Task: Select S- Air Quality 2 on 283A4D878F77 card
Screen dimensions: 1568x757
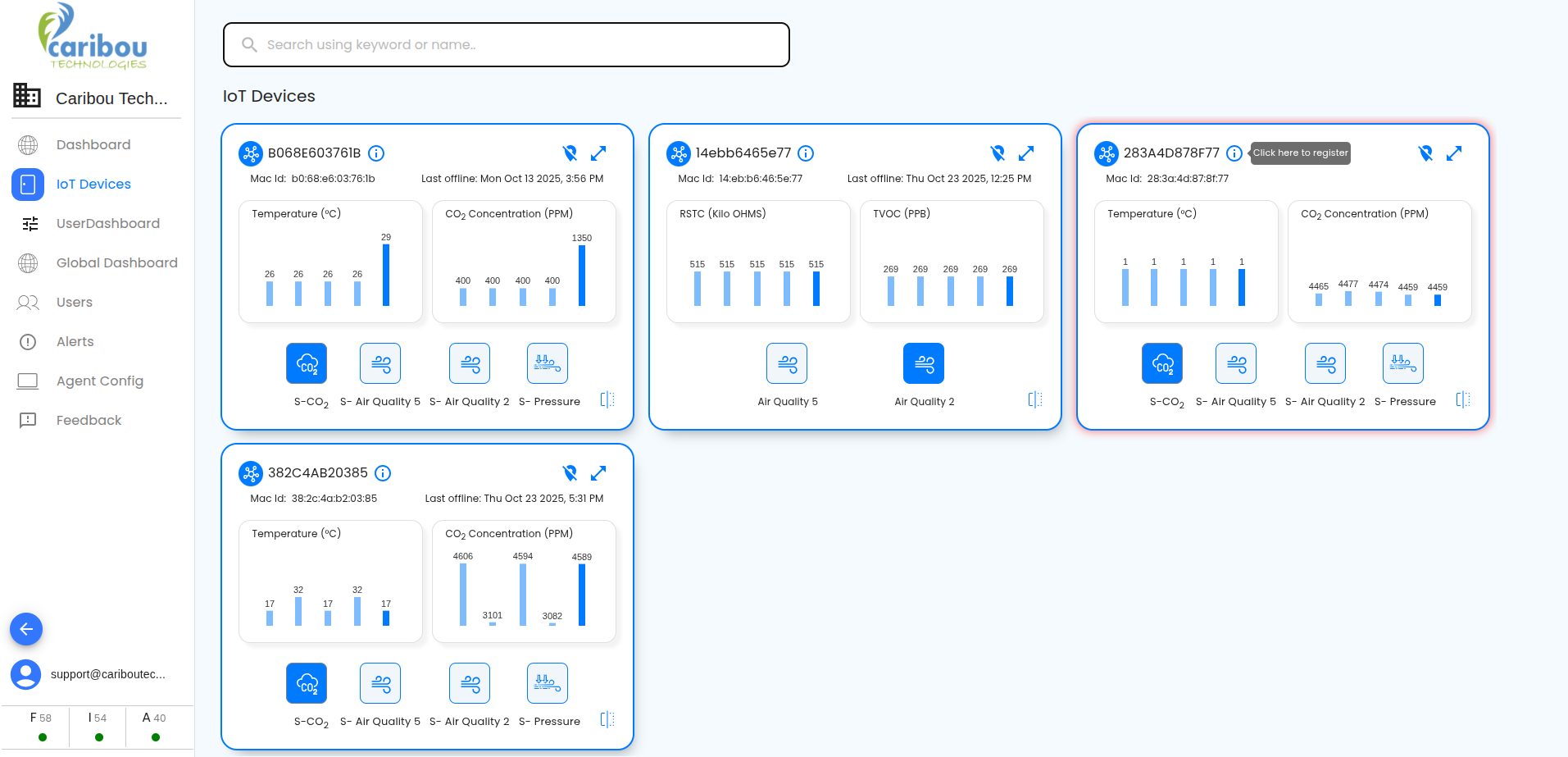Action: [x=1325, y=363]
